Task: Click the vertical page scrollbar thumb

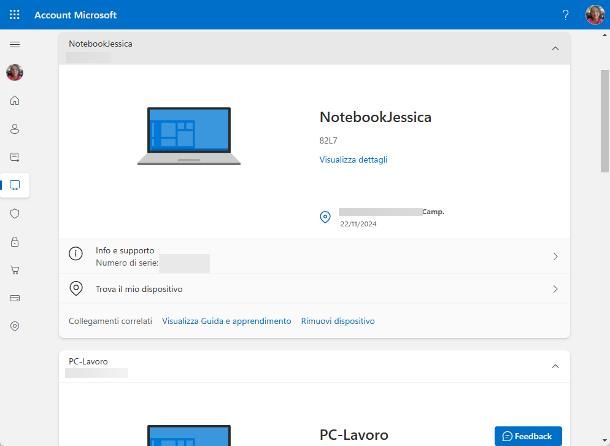Action: pyautogui.click(x=605, y=121)
